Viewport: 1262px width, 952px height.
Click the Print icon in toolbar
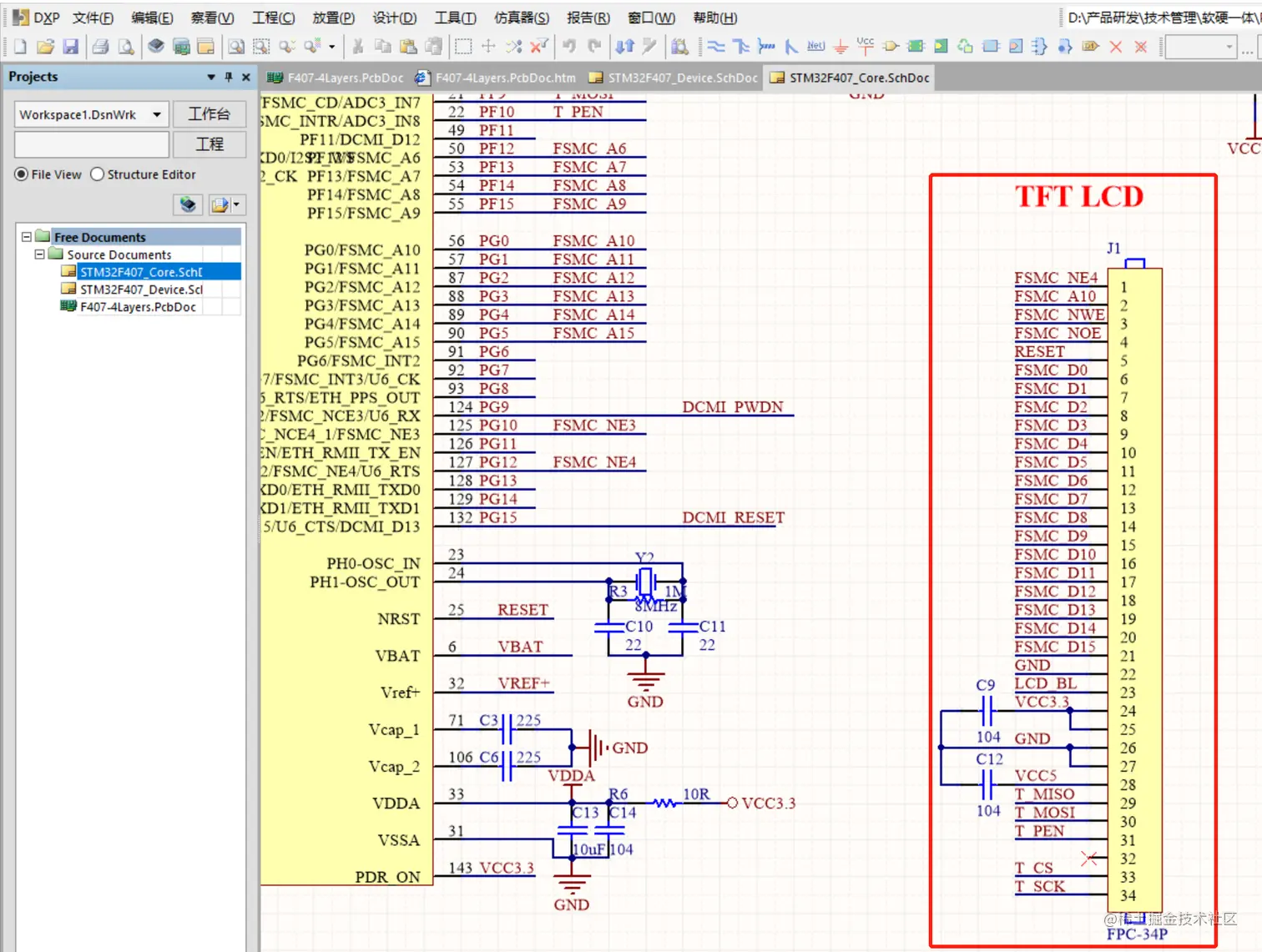tap(101, 47)
